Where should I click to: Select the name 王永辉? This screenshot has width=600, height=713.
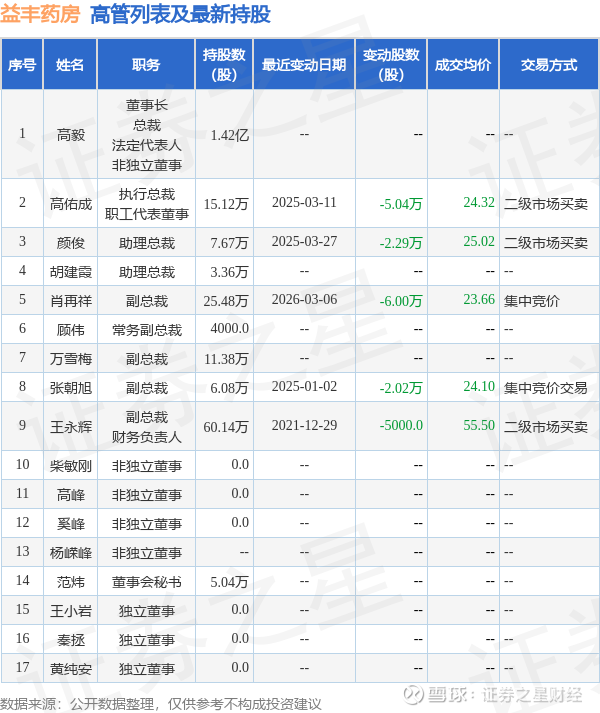[x=71, y=427]
